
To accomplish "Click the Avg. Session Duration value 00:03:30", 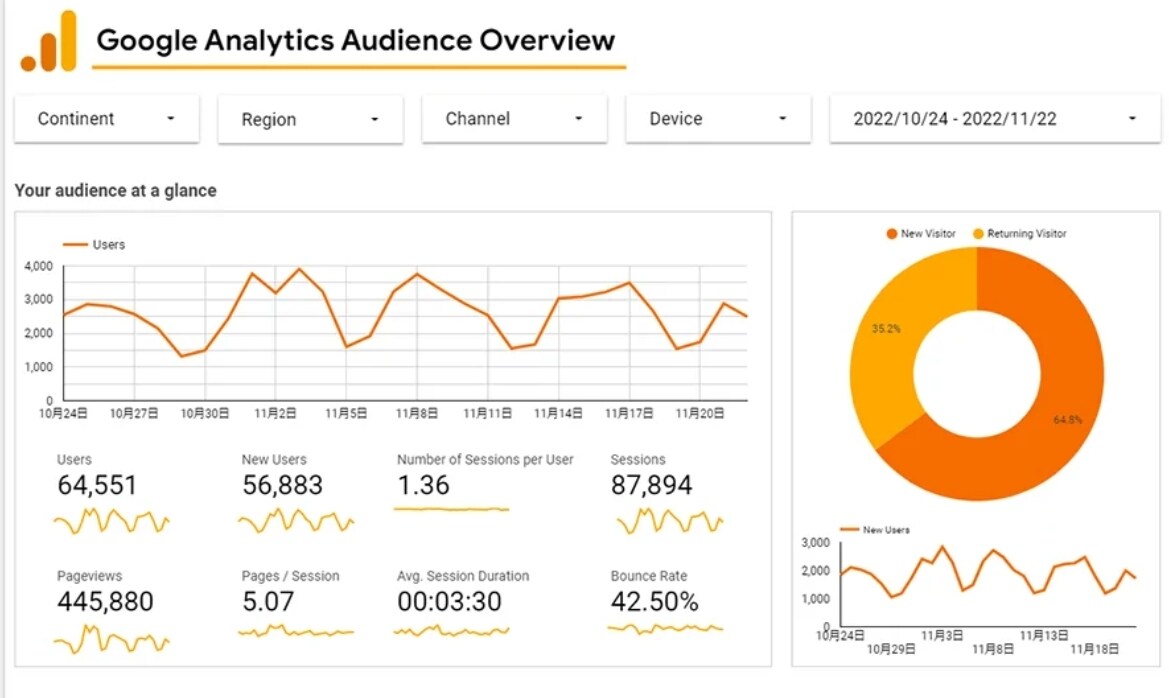I will 449,602.
